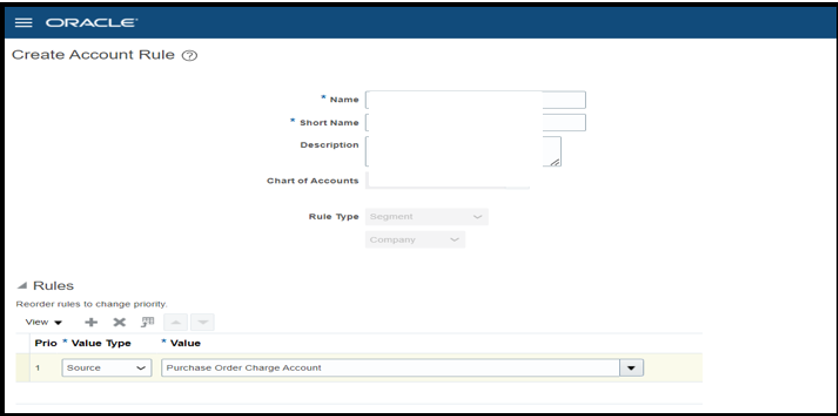Open the Source value type dropdown
The width and height of the screenshot is (838, 416).
coord(105,368)
